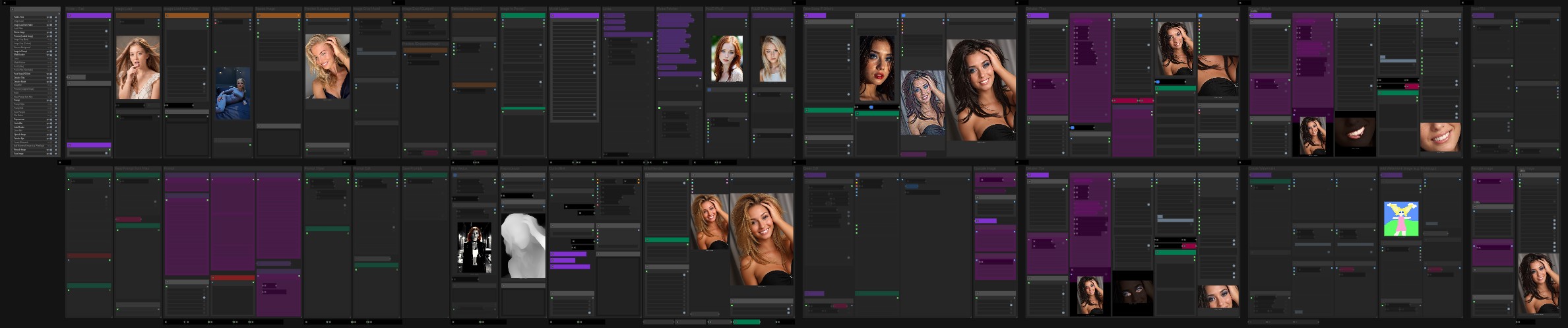Open the black-and-white woman in alley image

pyautogui.click(x=474, y=247)
